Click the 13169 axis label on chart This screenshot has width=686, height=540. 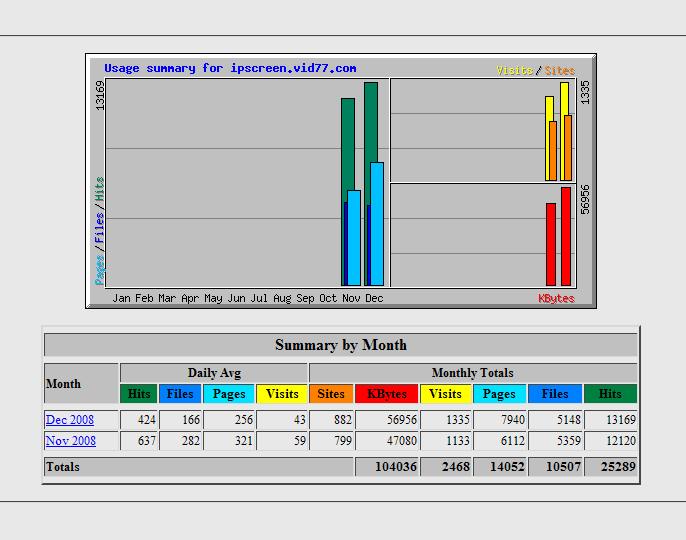[x=100, y=95]
